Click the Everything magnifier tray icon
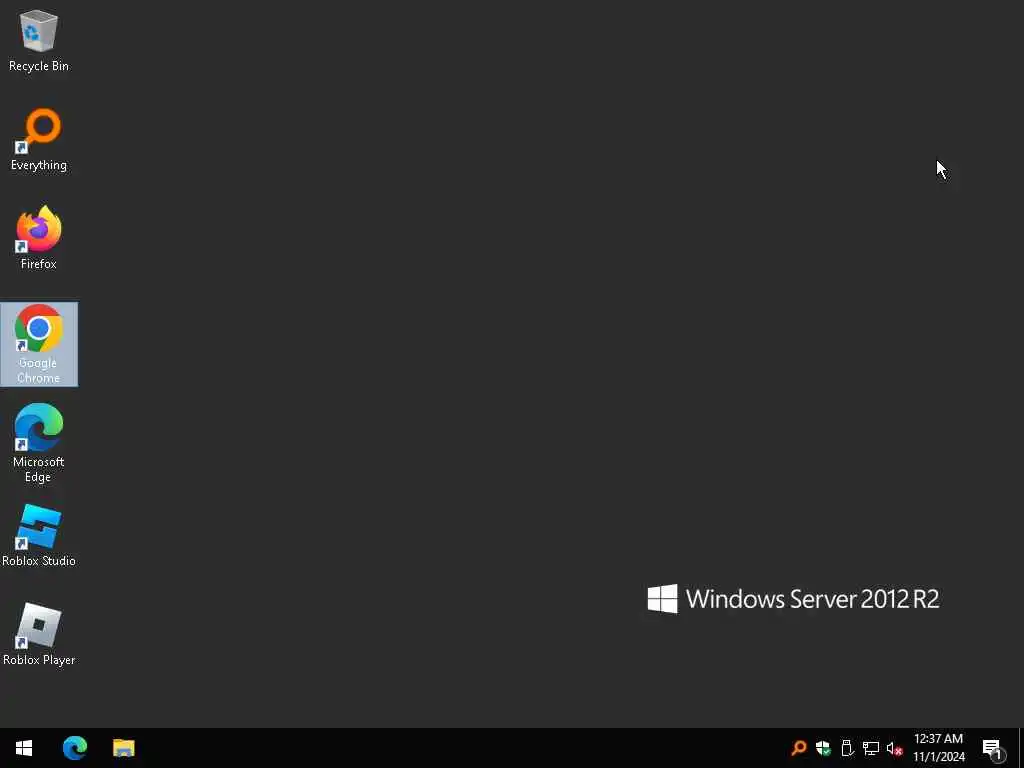Image resolution: width=1024 pixels, height=768 pixels. (799, 748)
